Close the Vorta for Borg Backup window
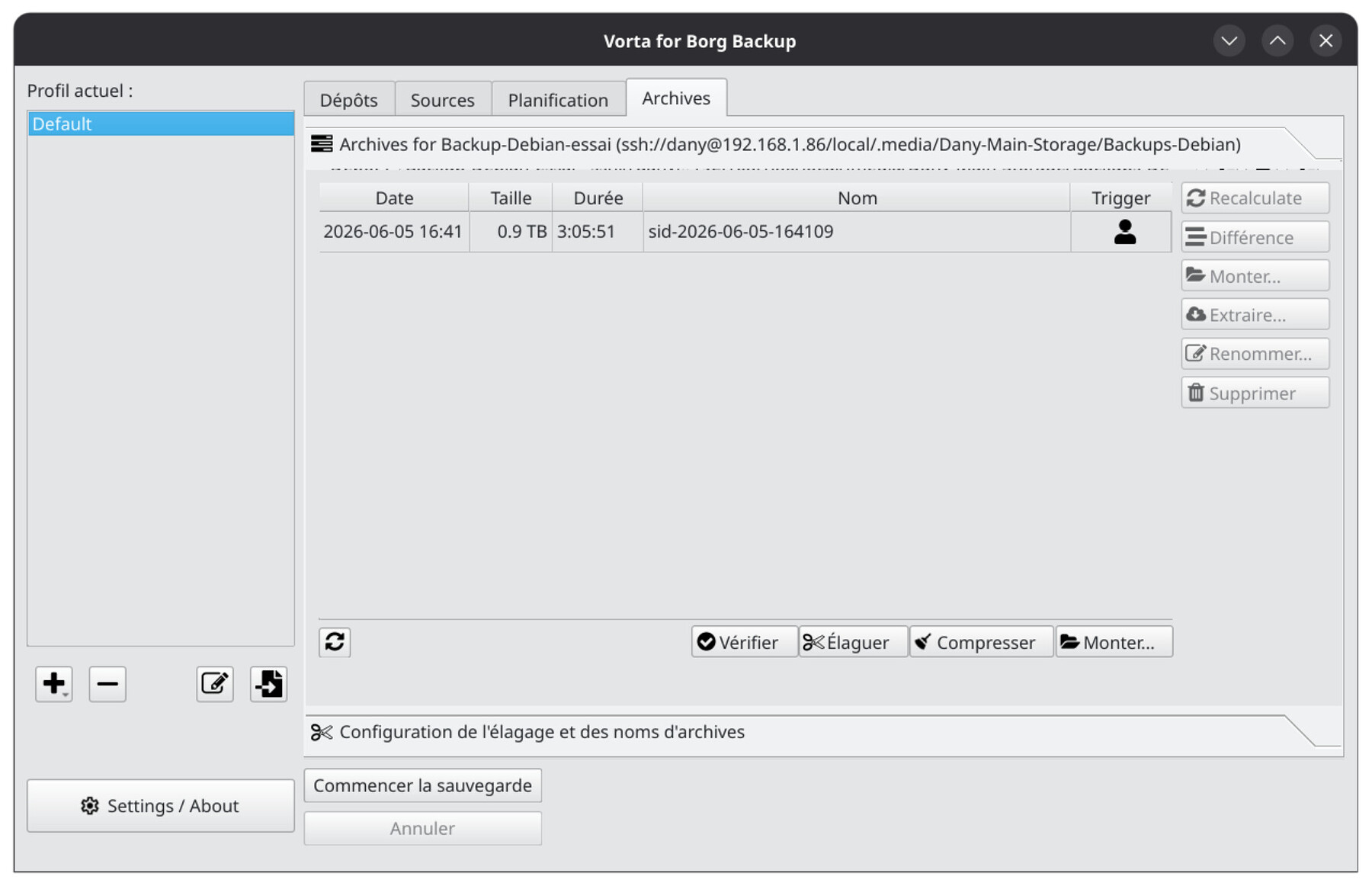Viewport: 1372px width, 886px height. point(1326,40)
